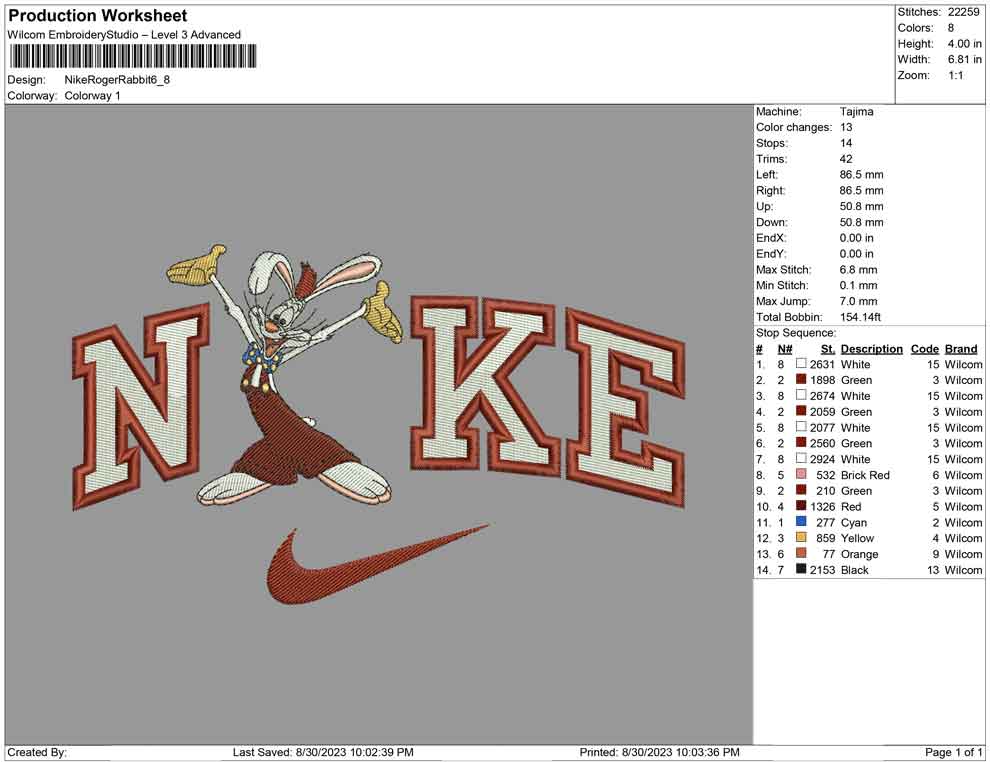Click the barcode under the software name
Image resolution: width=990 pixels, height=762 pixels.
coord(133,56)
